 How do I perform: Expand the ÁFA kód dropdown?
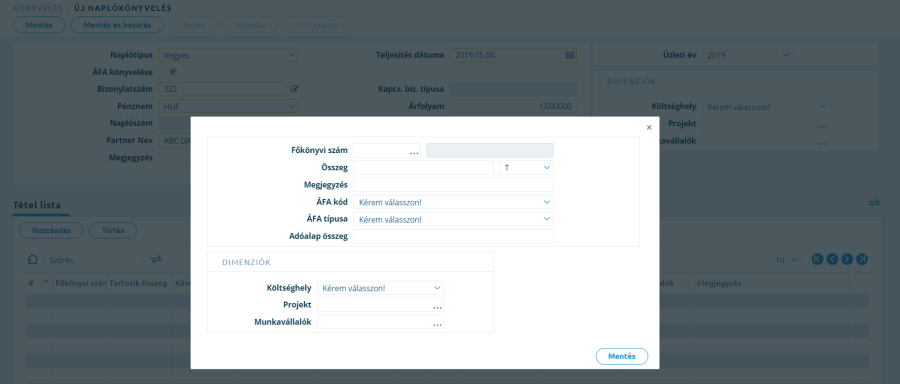pyautogui.click(x=453, y=202)
